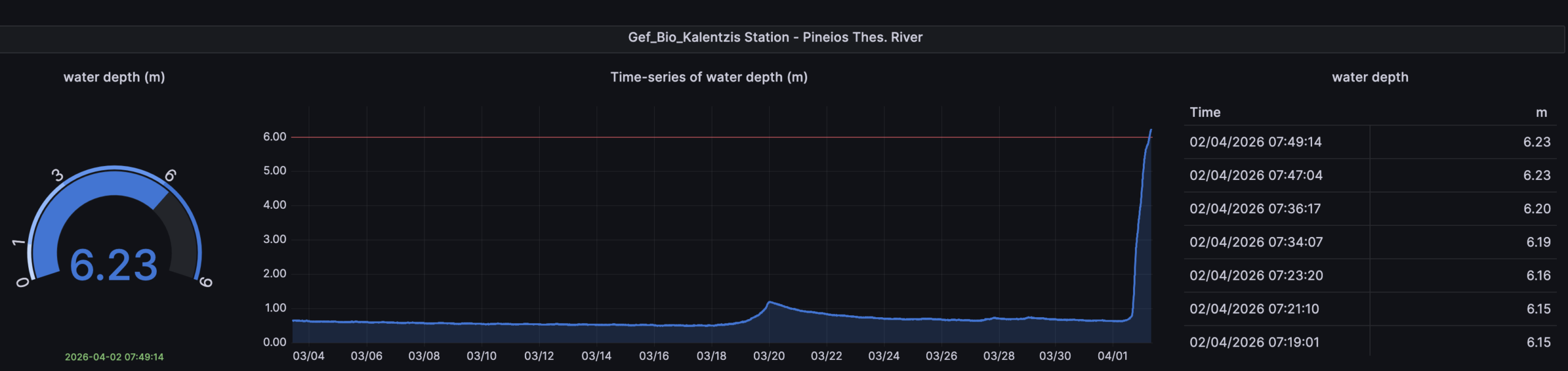
Task: Select the 02/04/2026 07:34:07 table row
Action: click(x=1256, y=242)
